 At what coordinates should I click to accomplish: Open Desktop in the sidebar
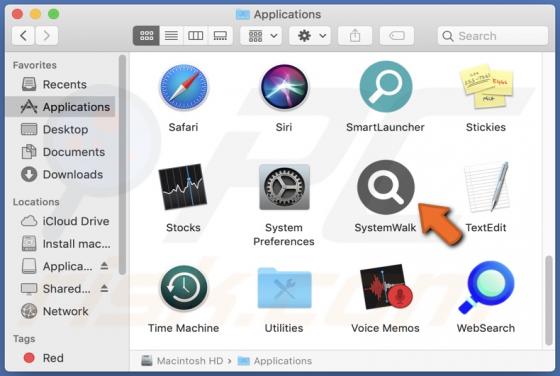(x=60, y=129)
